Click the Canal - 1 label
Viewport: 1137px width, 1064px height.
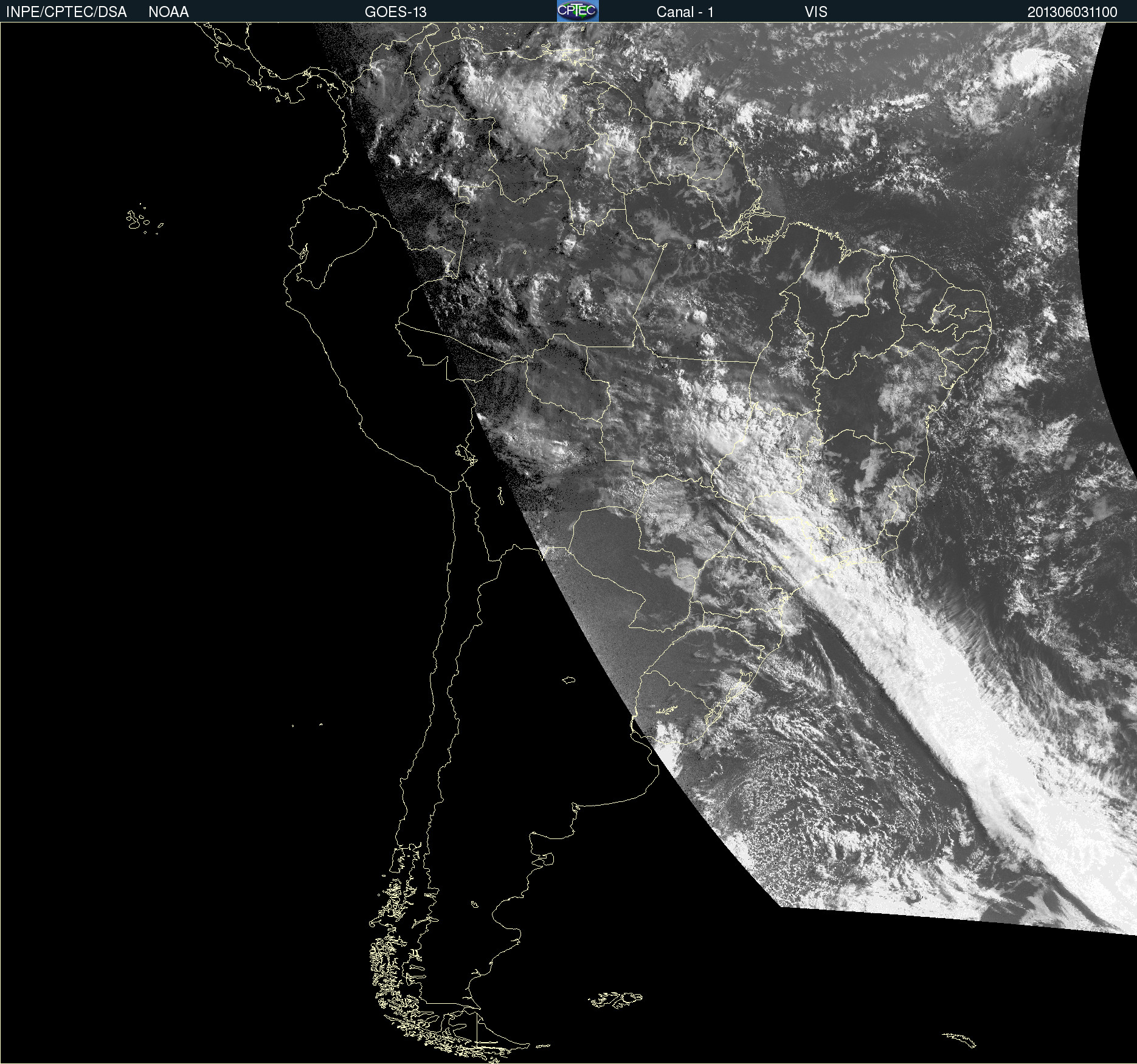[x=685, y=12]
